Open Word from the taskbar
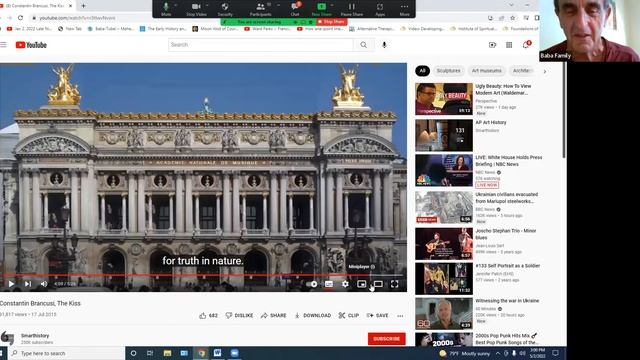The image size is (640, 360). point(218,353)
